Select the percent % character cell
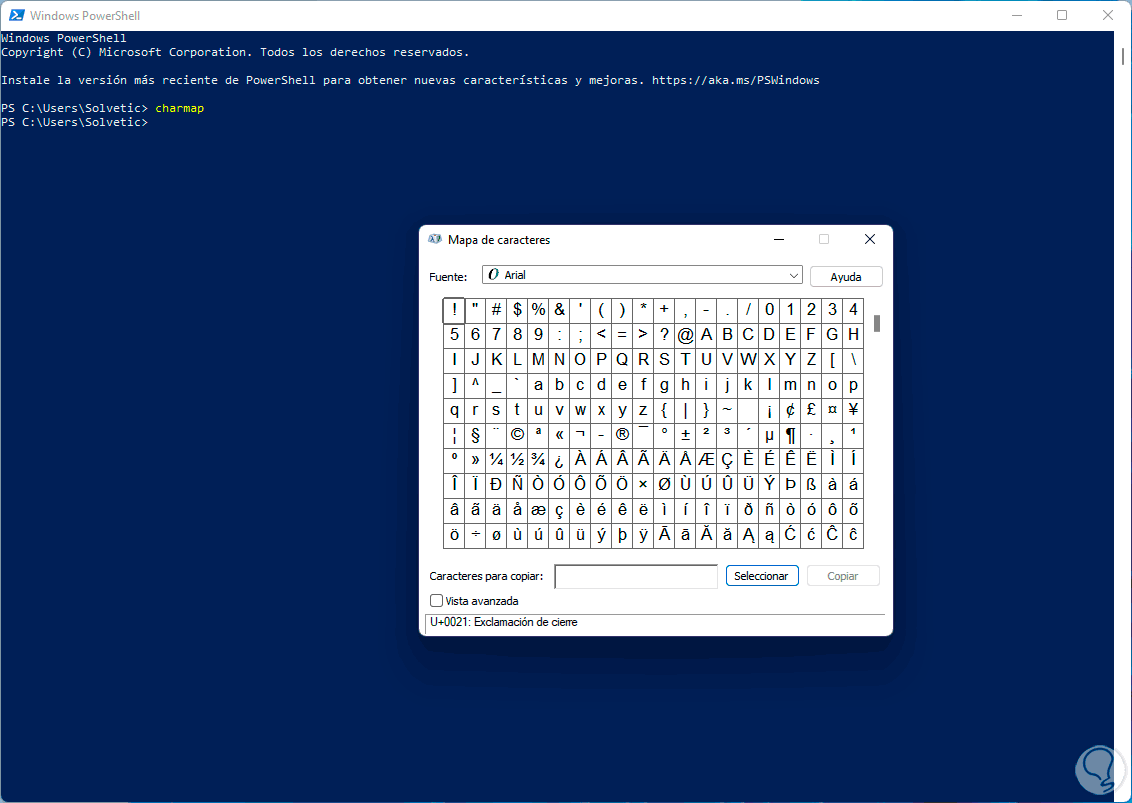Image resolution: width=1132 pixels, height=803 pixels. (538, 311)
